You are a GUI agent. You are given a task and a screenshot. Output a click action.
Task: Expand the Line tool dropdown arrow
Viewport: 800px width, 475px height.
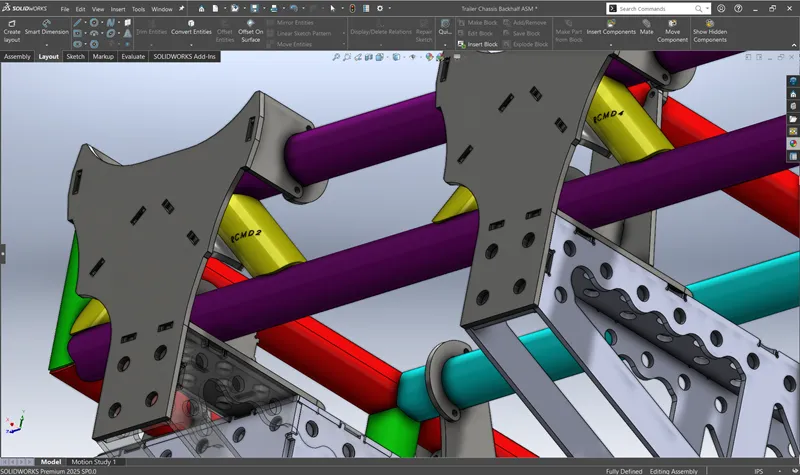point(85,22)
